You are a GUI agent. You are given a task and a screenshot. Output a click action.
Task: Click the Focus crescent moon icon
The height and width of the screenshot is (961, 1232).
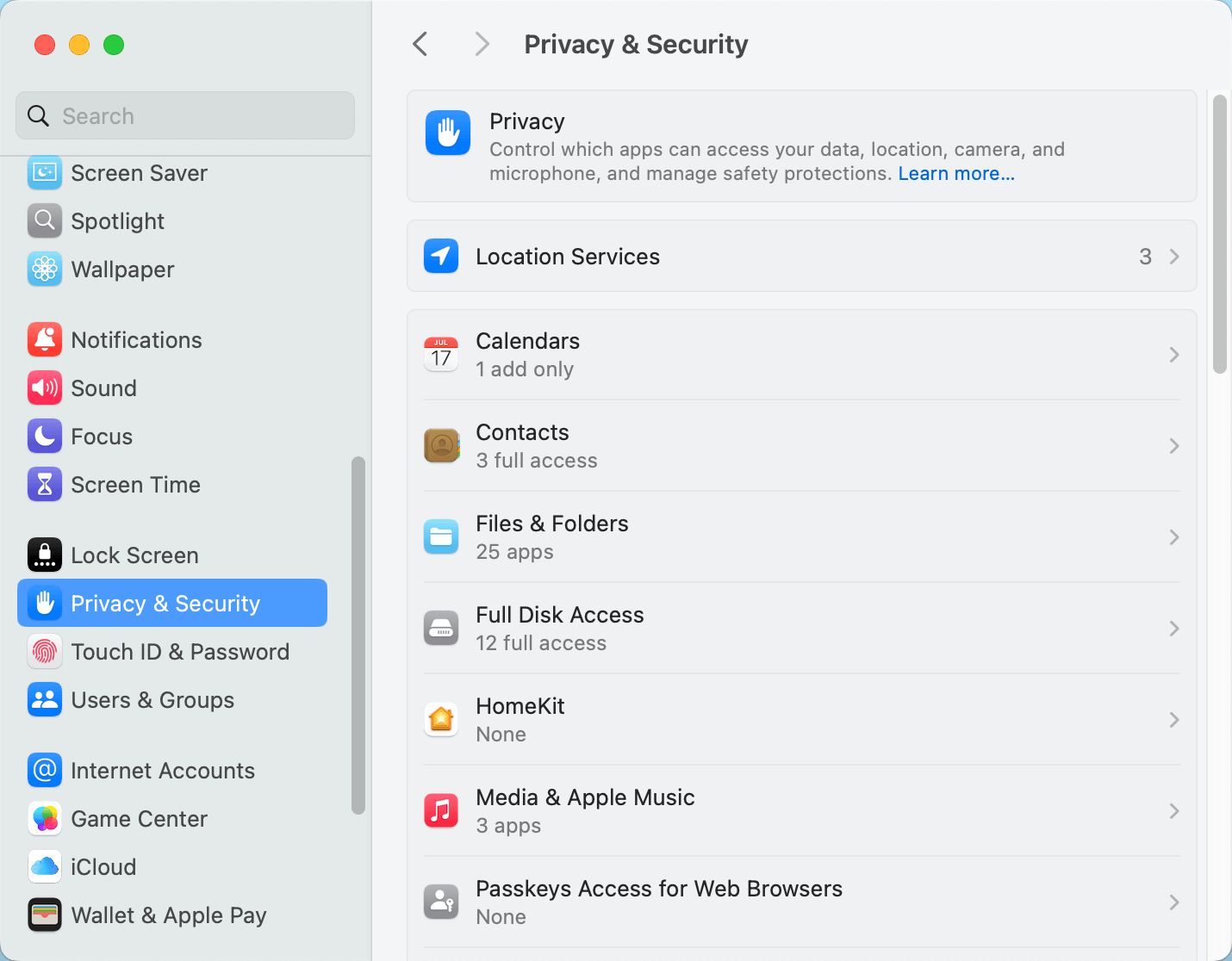pyautogui.click(x=45, y=436)
